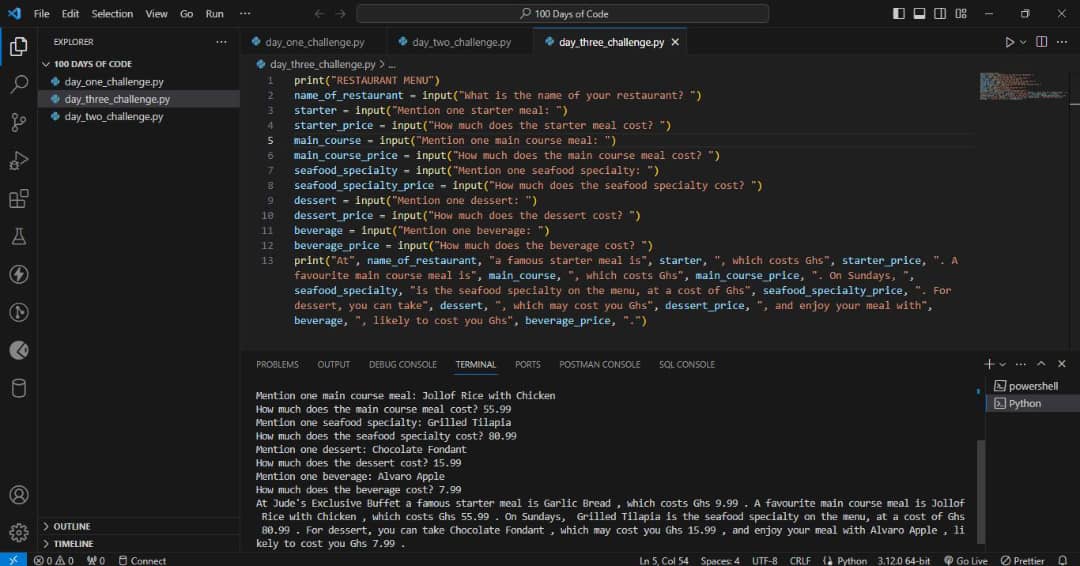Open the Manage gear icon
This screenshot has height=566, width=1080.
tap(19, 532)
